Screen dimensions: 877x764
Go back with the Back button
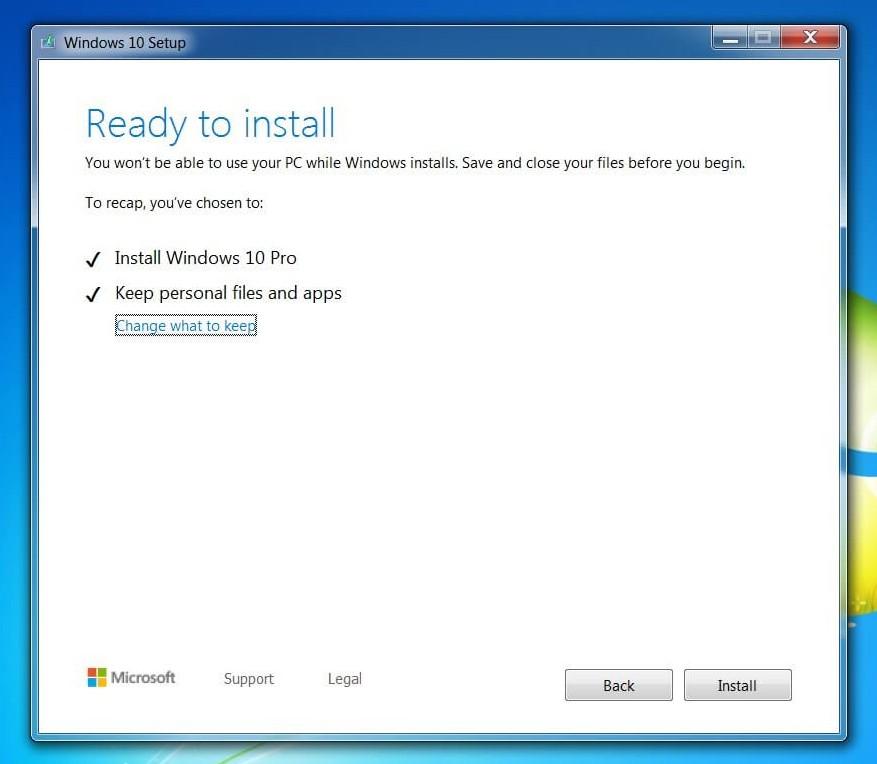pyautogui.click(x=619, y=685)
